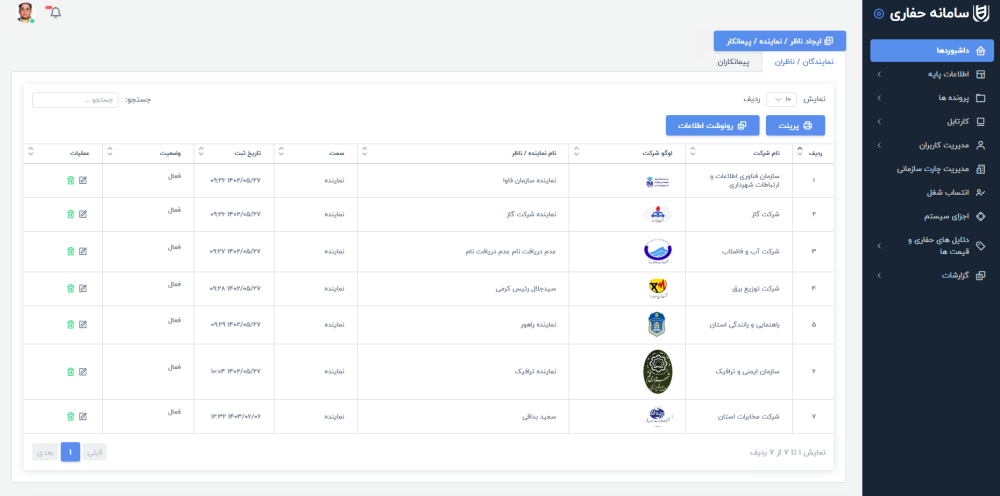Viewport: 1000px width, 496px height.
Task: Click the جستجو search input field
Action: (75, 100)
